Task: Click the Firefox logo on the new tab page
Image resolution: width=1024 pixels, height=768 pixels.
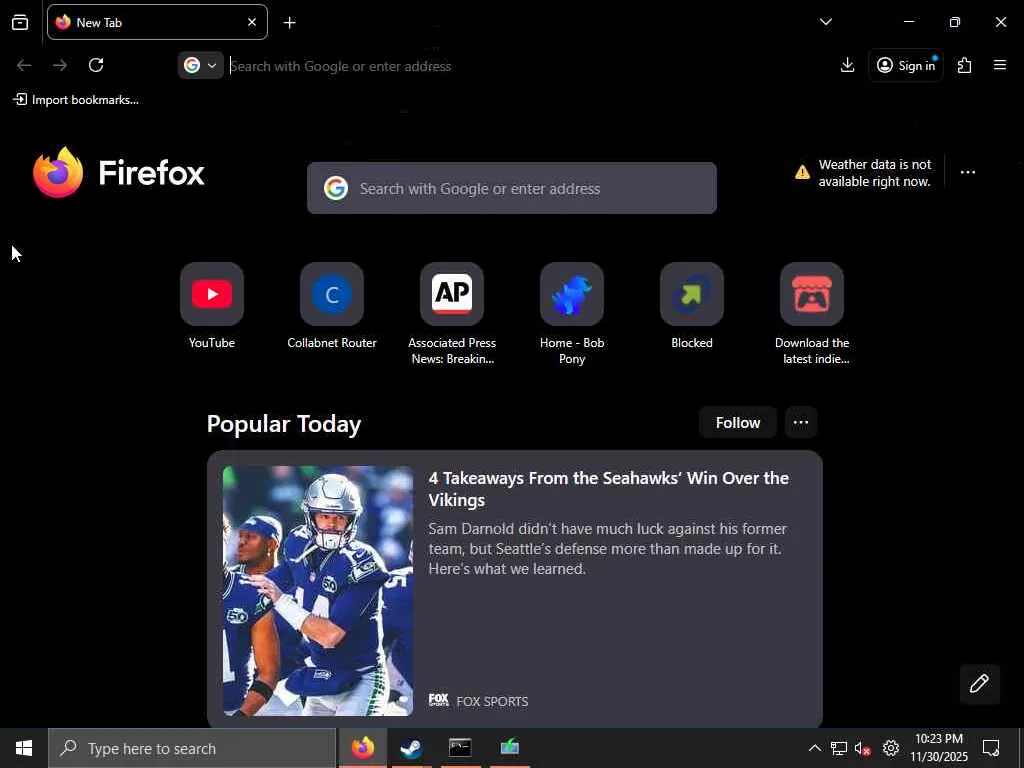Action: pyautogui.click(x=119, y=172)
